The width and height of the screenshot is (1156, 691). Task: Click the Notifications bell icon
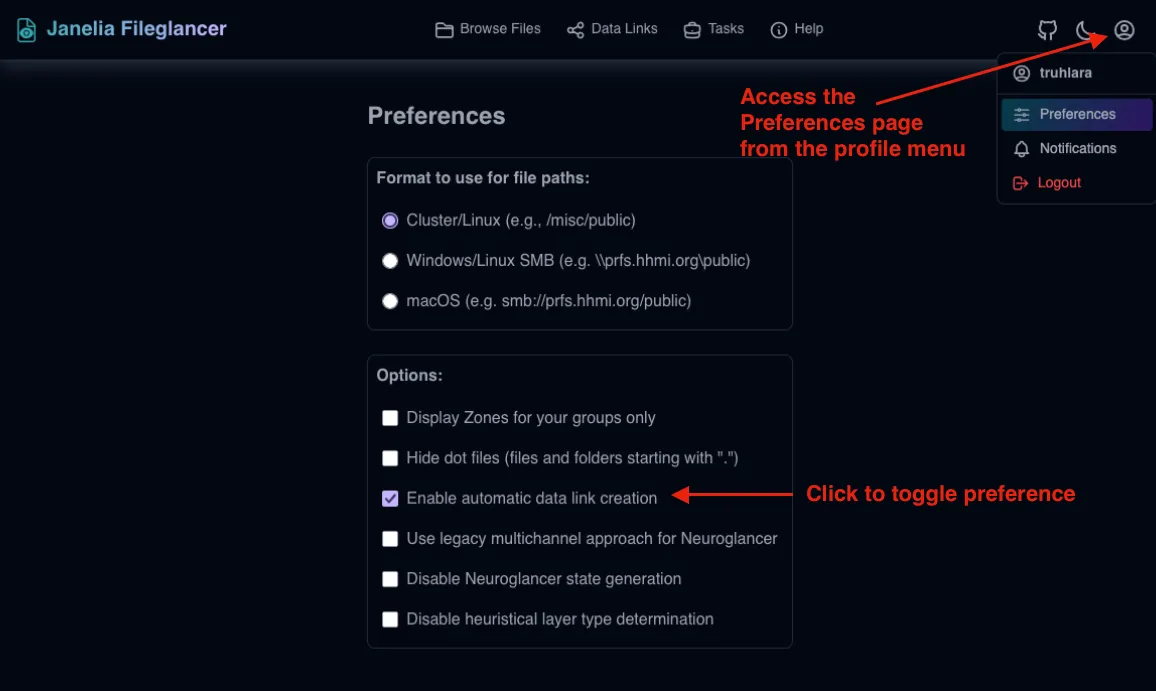tap(1021, 148)
